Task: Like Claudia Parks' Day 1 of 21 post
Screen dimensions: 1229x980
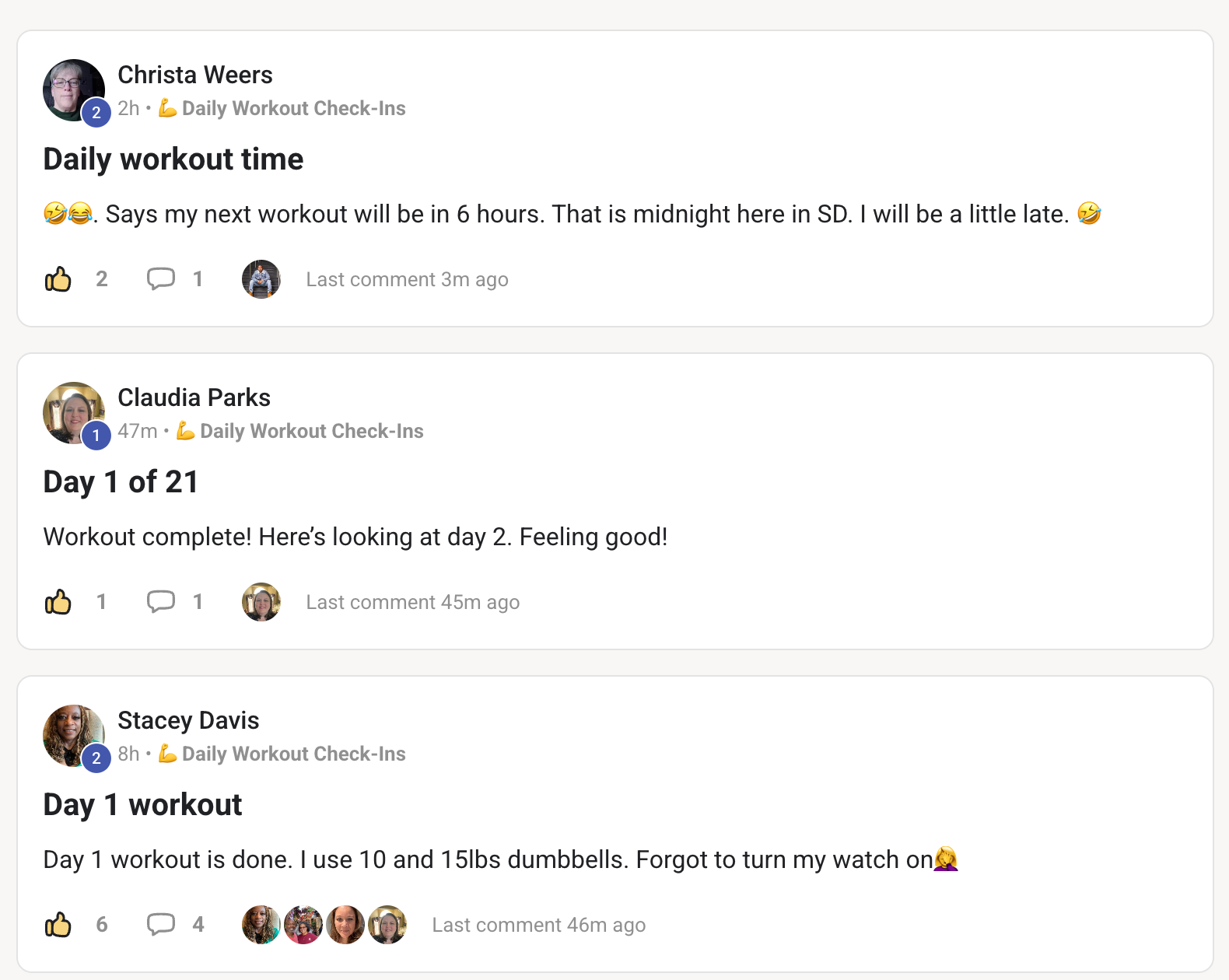Action: [x=58, y=602]
